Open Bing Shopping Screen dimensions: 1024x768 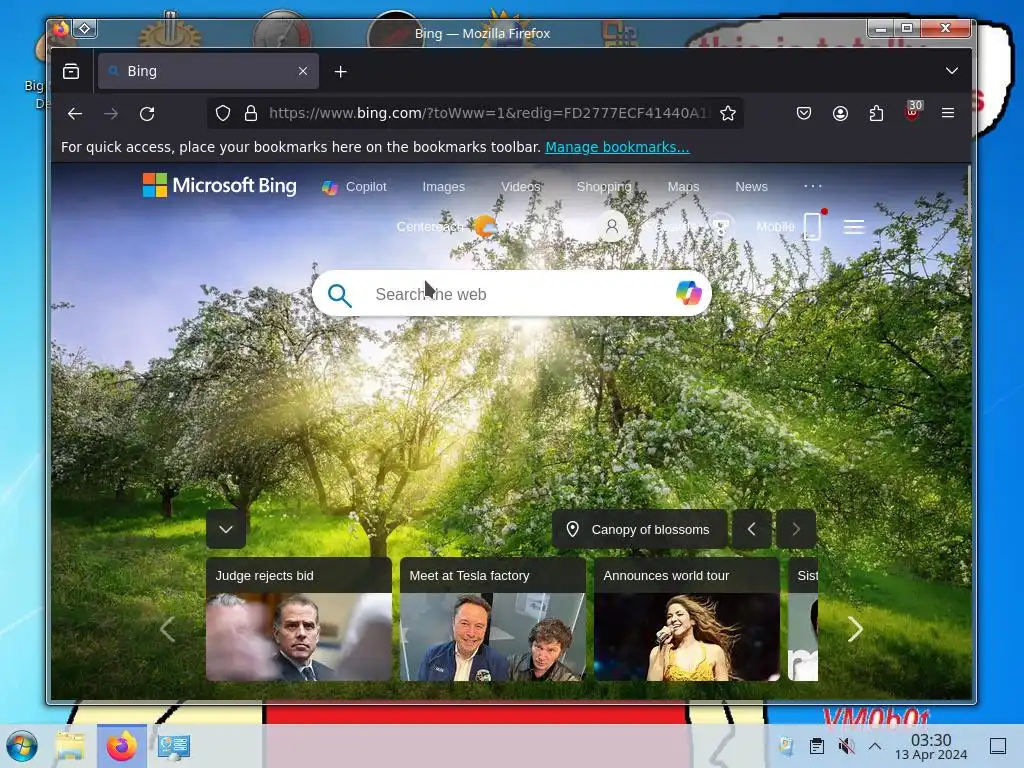coord(604,187)
